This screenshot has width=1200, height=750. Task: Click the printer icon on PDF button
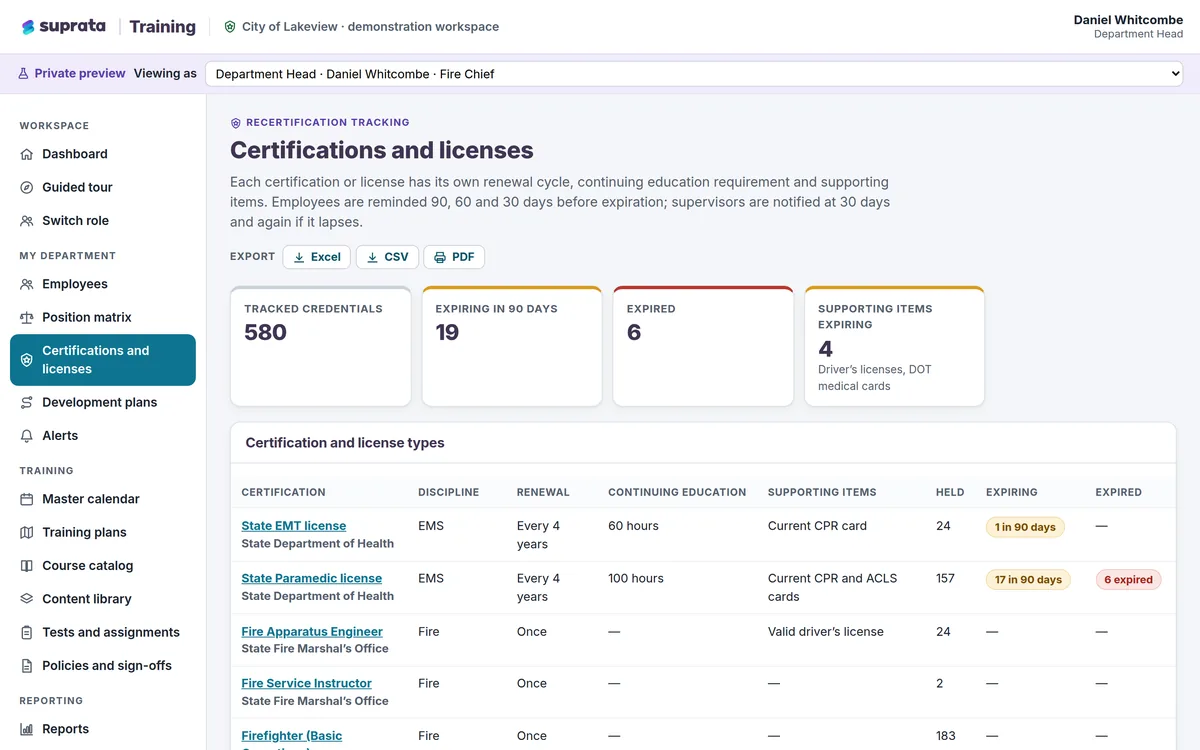pos(440,257)
